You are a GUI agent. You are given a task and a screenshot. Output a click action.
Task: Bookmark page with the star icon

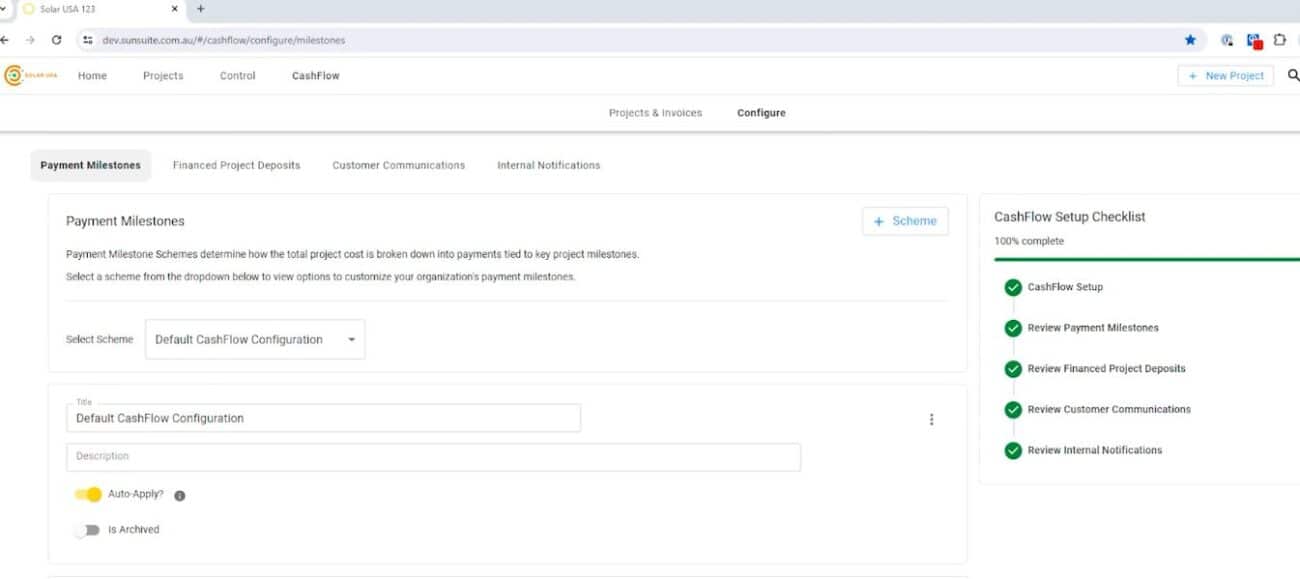(x=1189, y=40)
